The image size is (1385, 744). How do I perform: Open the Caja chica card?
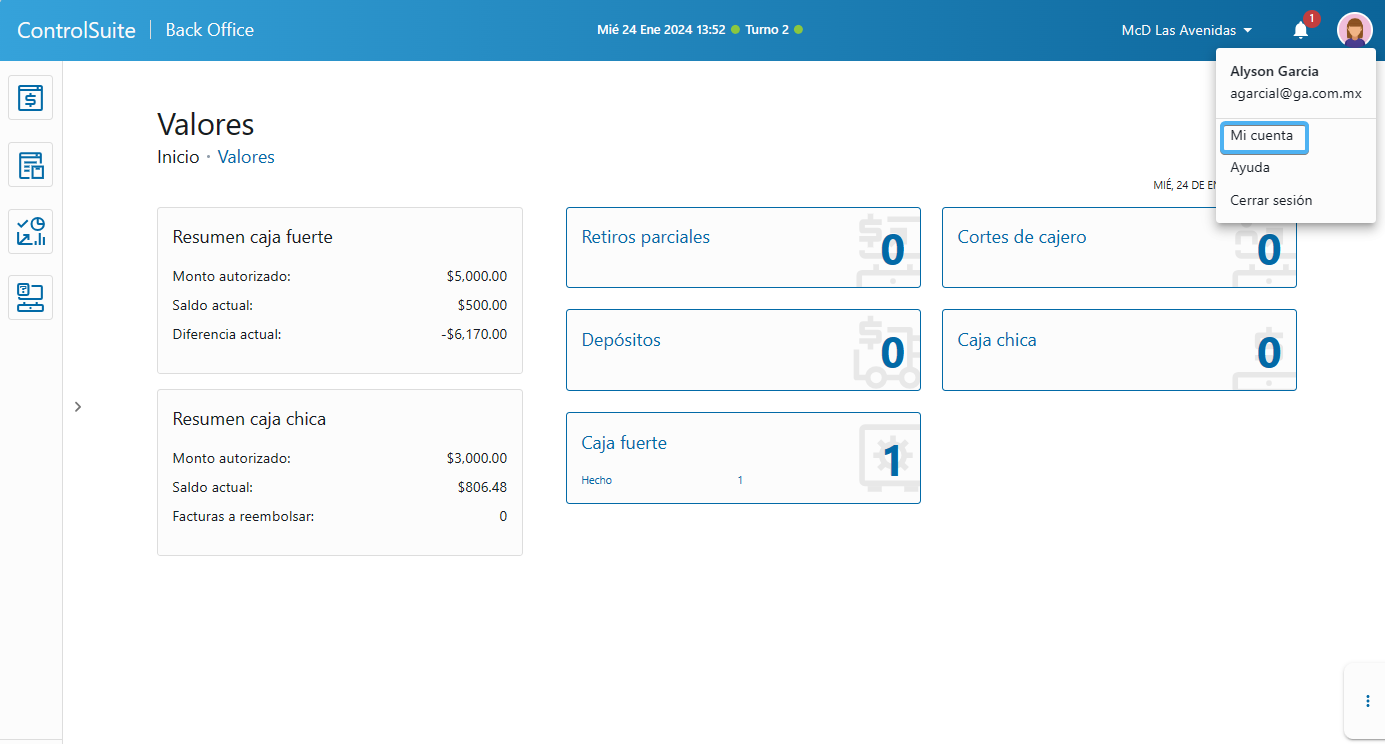click(x=1118, y=349)
